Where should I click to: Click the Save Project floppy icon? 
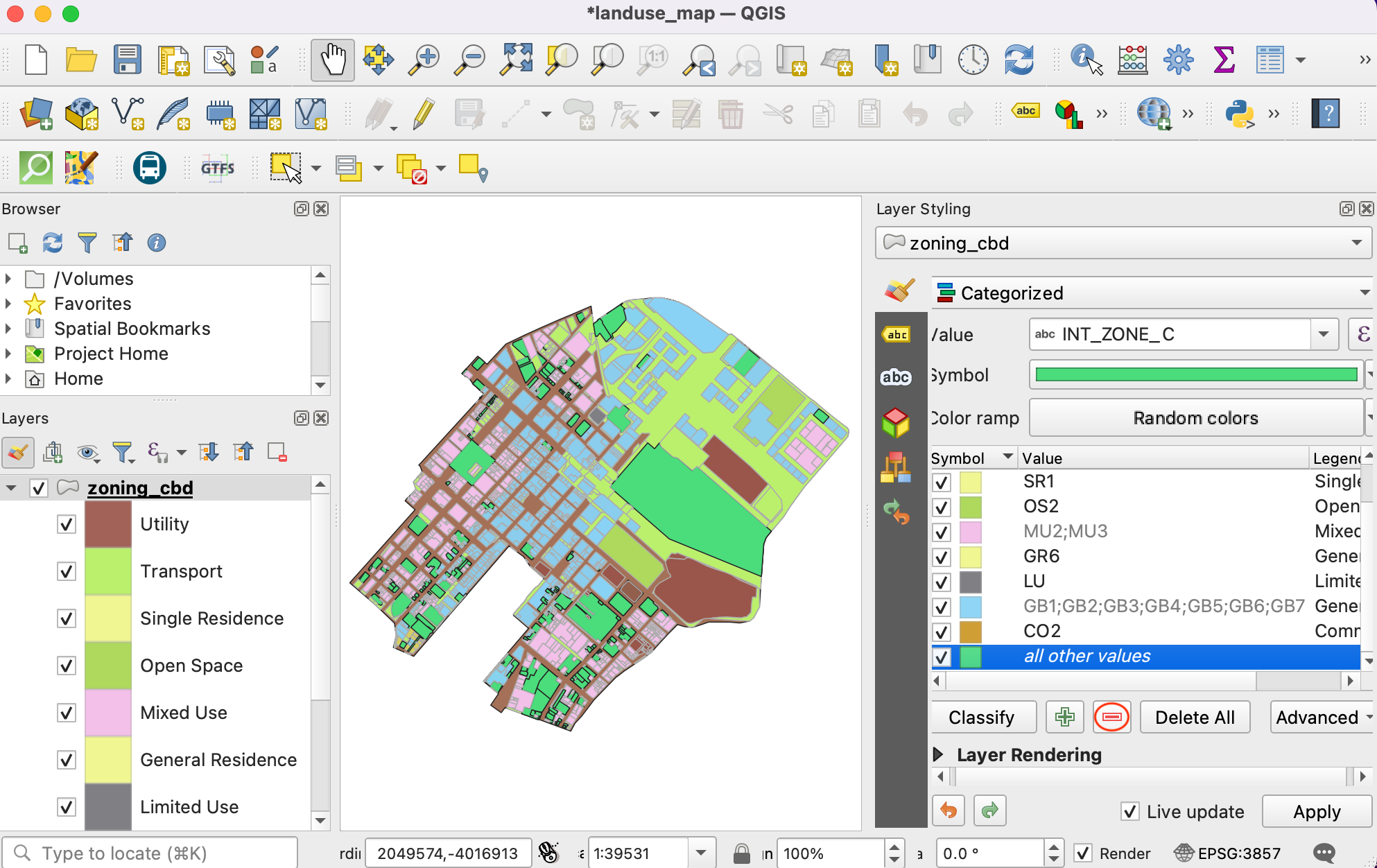point(128,60)
